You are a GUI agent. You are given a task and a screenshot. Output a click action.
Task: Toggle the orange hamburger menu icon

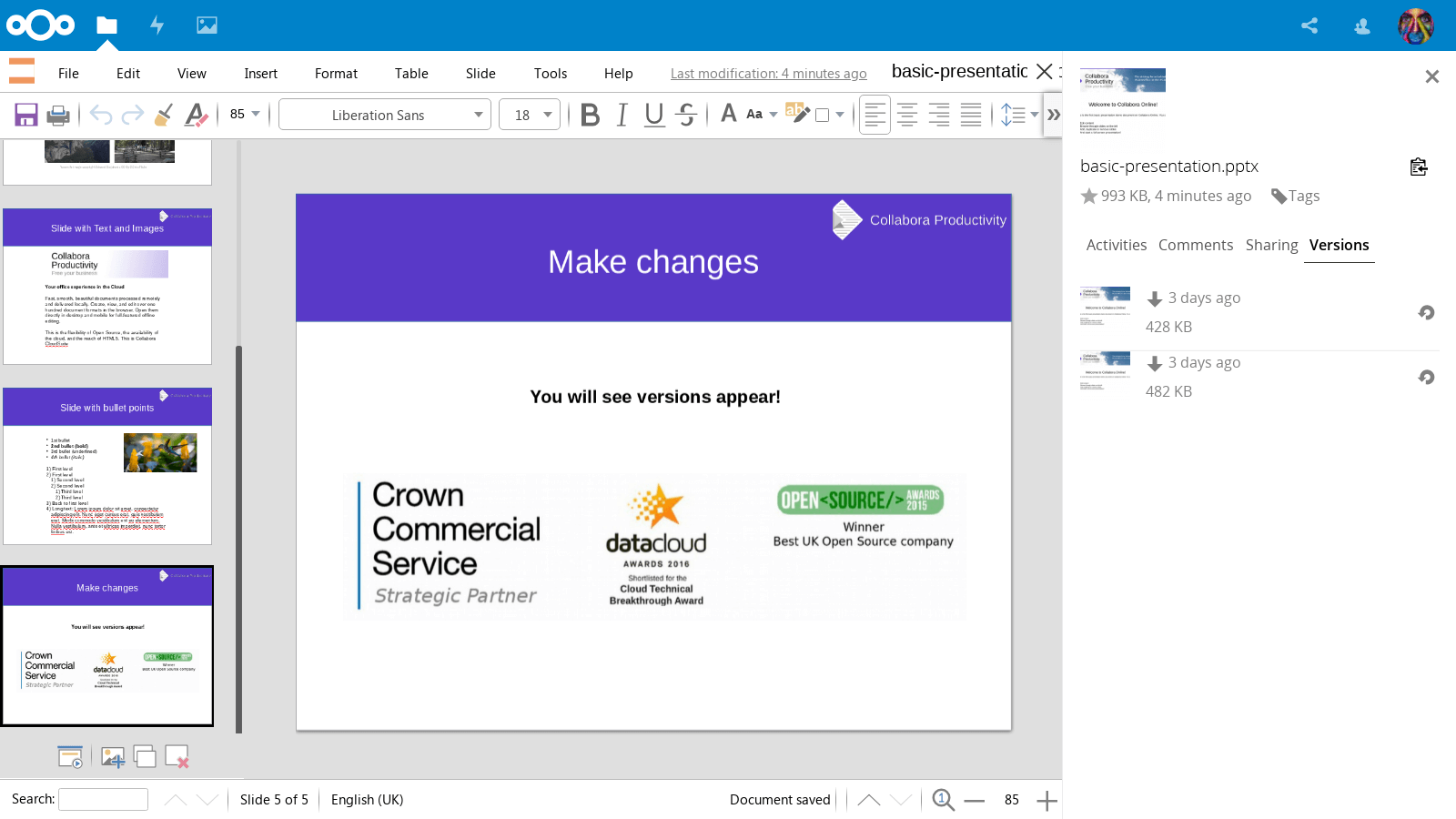tap(22, 71)
